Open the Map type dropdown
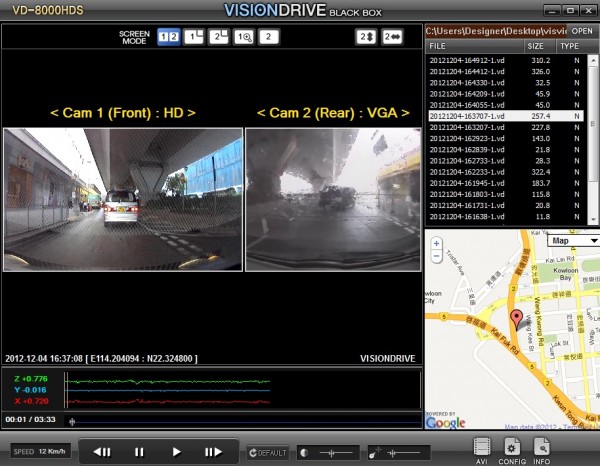 coord(573,240)
